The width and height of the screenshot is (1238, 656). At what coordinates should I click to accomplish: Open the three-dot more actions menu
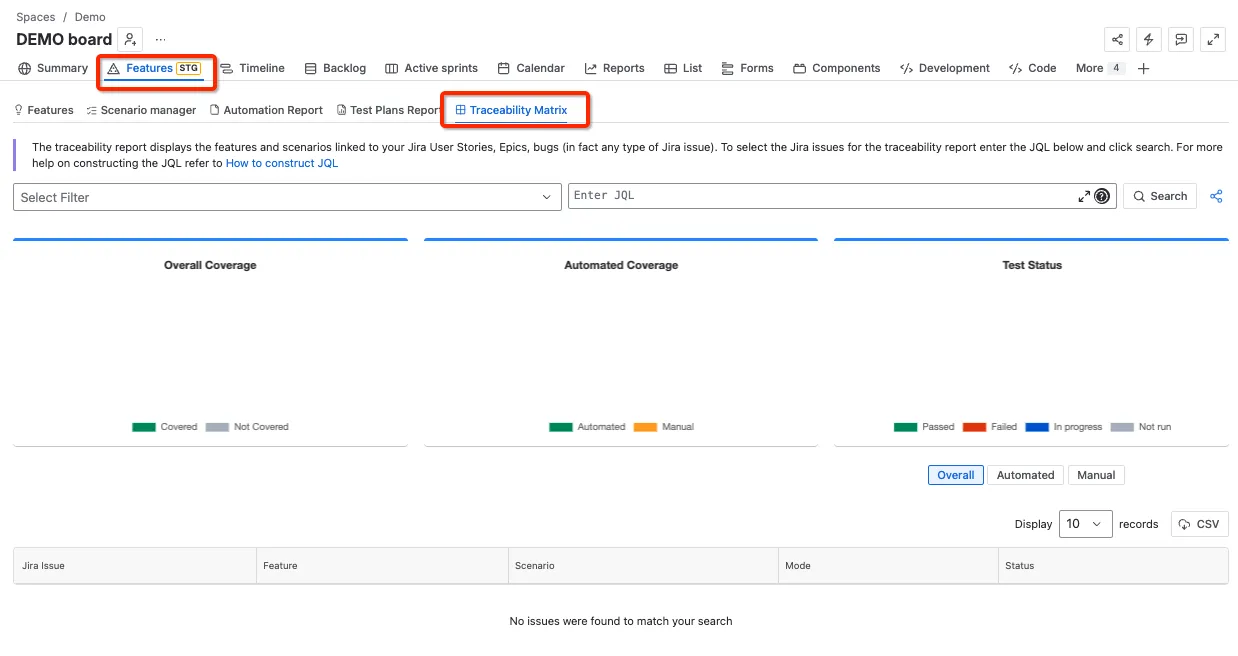click(160, 39)
